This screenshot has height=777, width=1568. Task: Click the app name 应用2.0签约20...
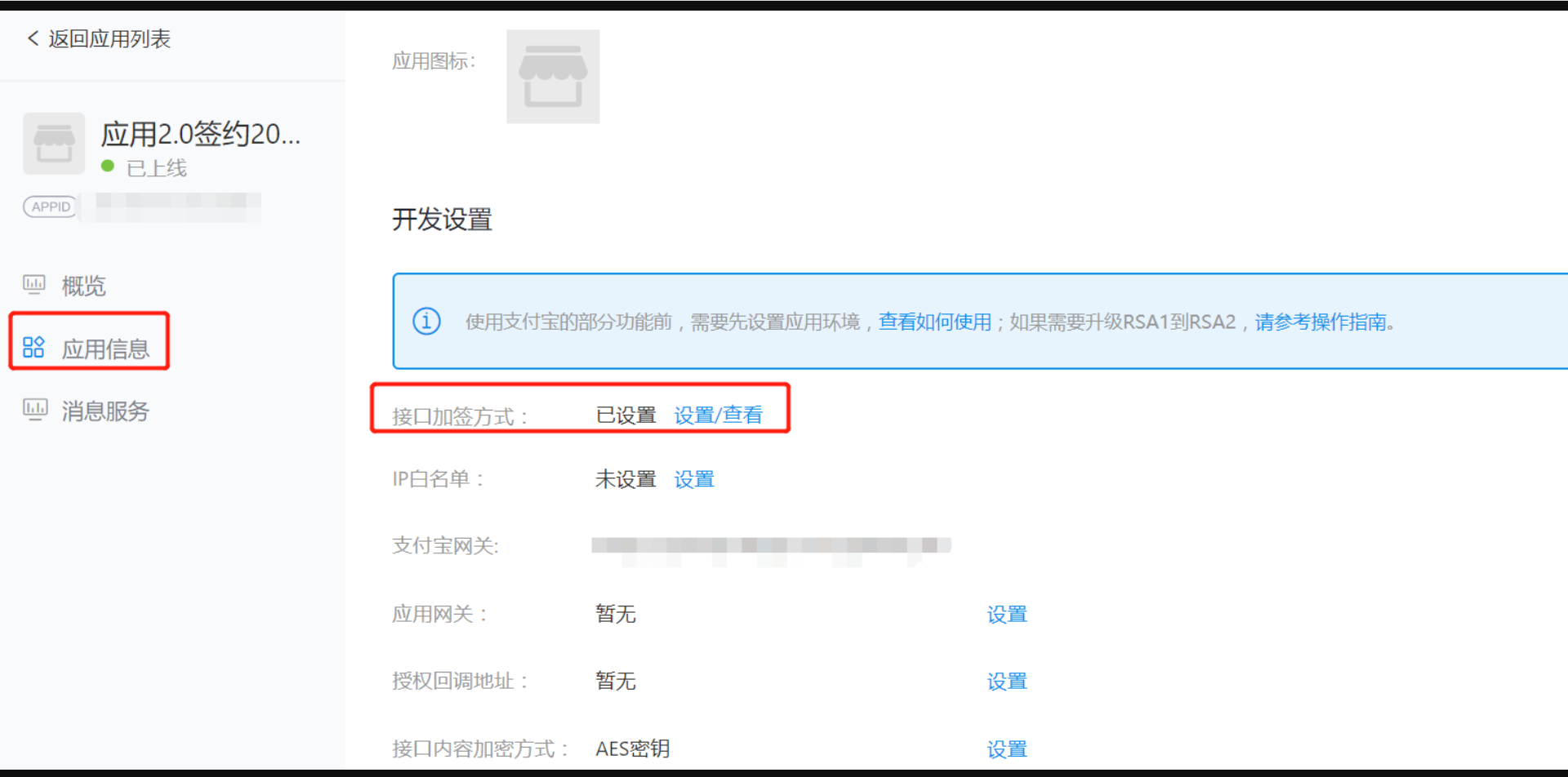(201, 134)
